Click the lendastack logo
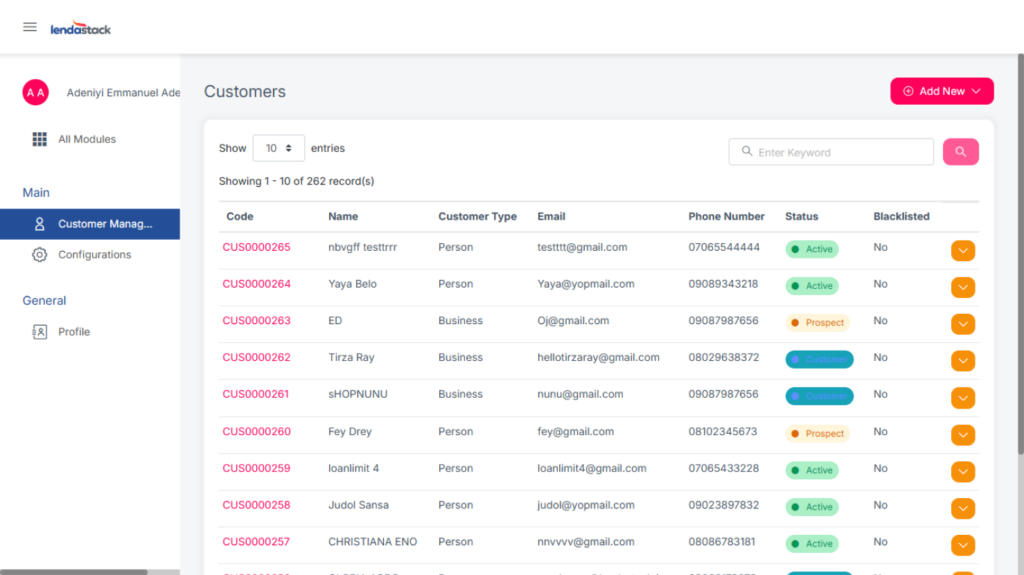The width and height of the screenshot is (1024, 575). (81, 29)
